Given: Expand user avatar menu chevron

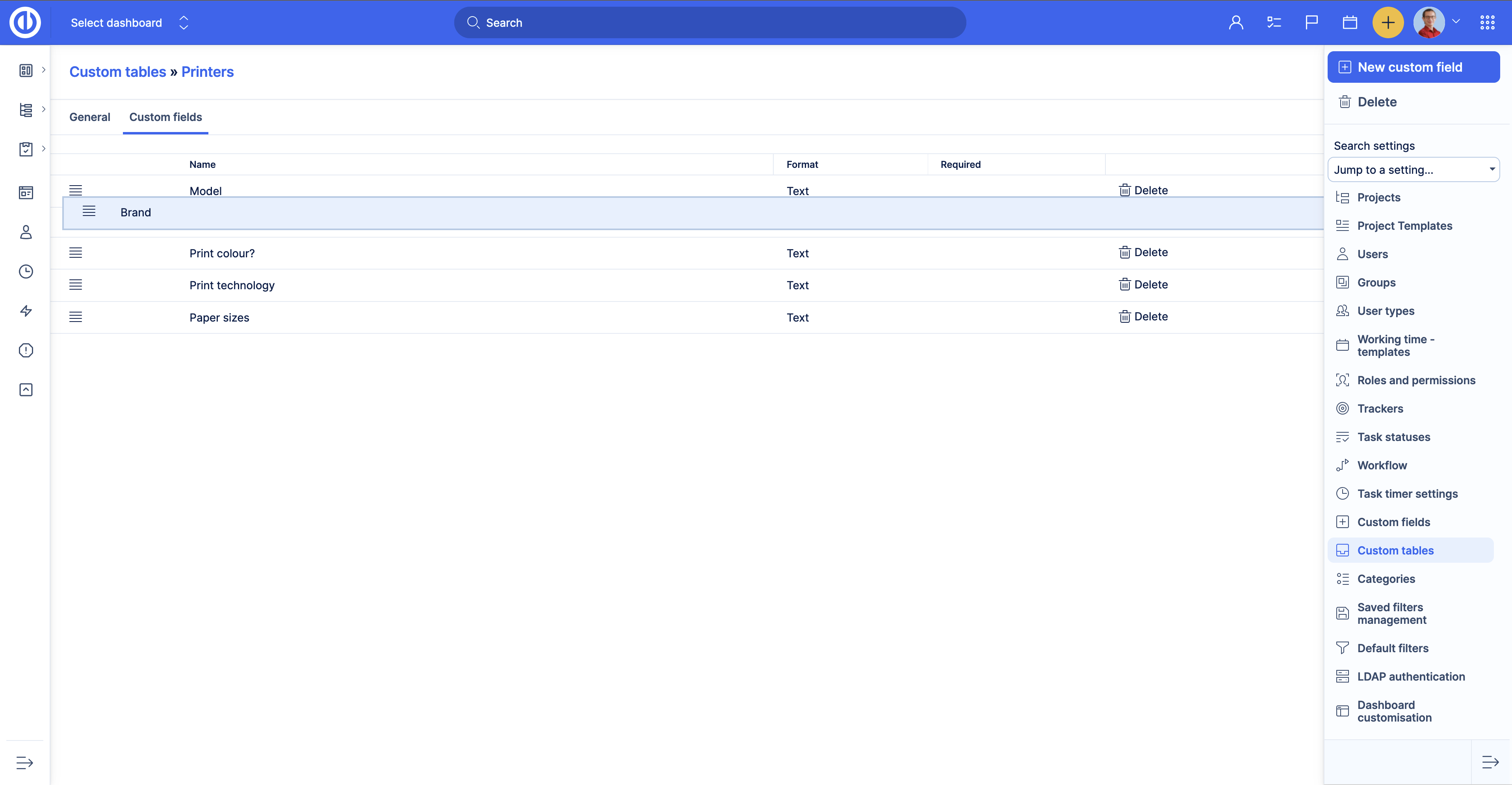Looking at the screenshot, I should (x=1456, y=21).
